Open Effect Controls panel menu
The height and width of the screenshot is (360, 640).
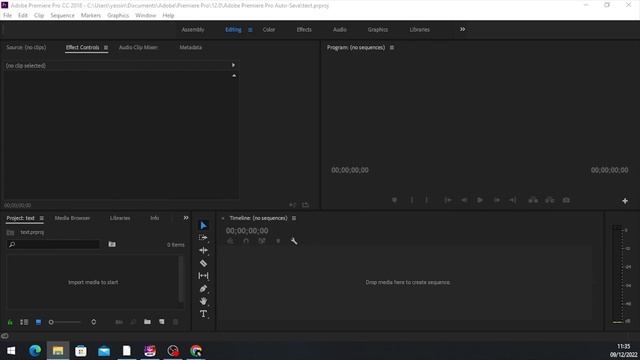106,48
